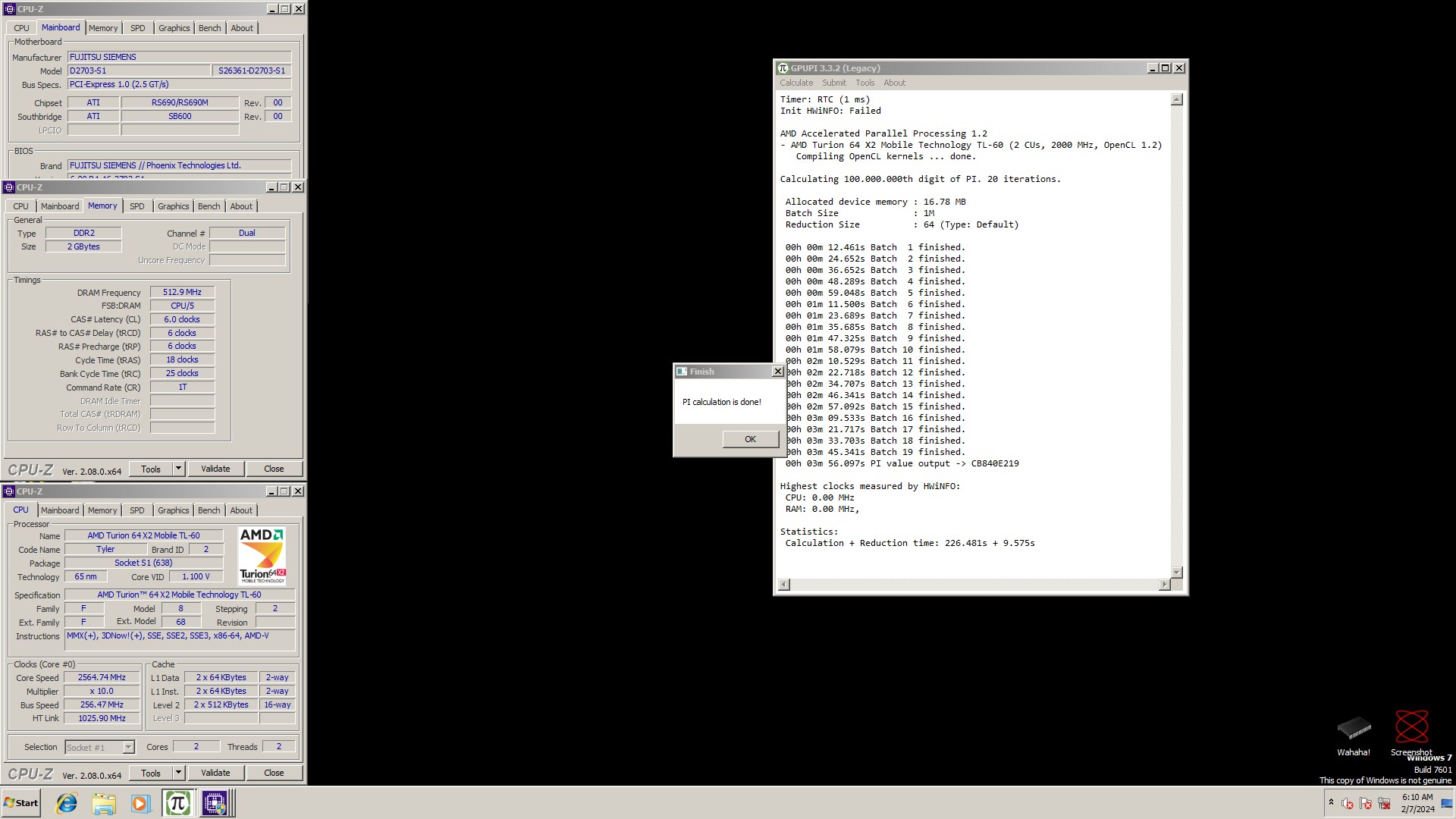
Task: Open Graphics tab in bottom CPU-Z window
Action: tap(174, 510)
